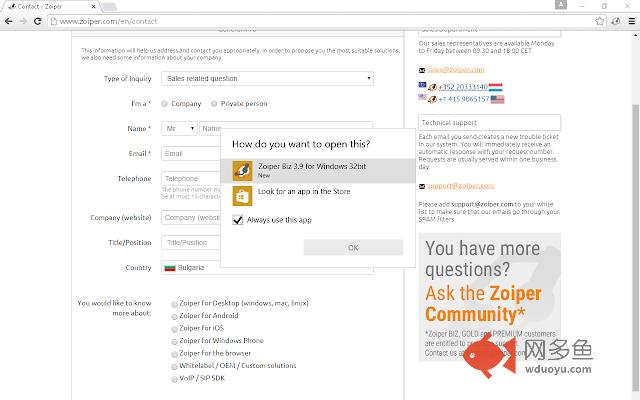Screen dimensions: 640x400
Task: Open the support@zoiper.com email link
Action: click(x=460, y=186)
